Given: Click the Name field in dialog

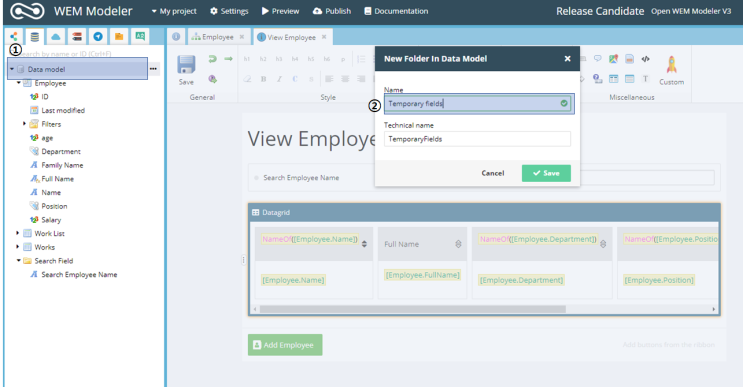Looking at the screenshot, I should (477, 103).
